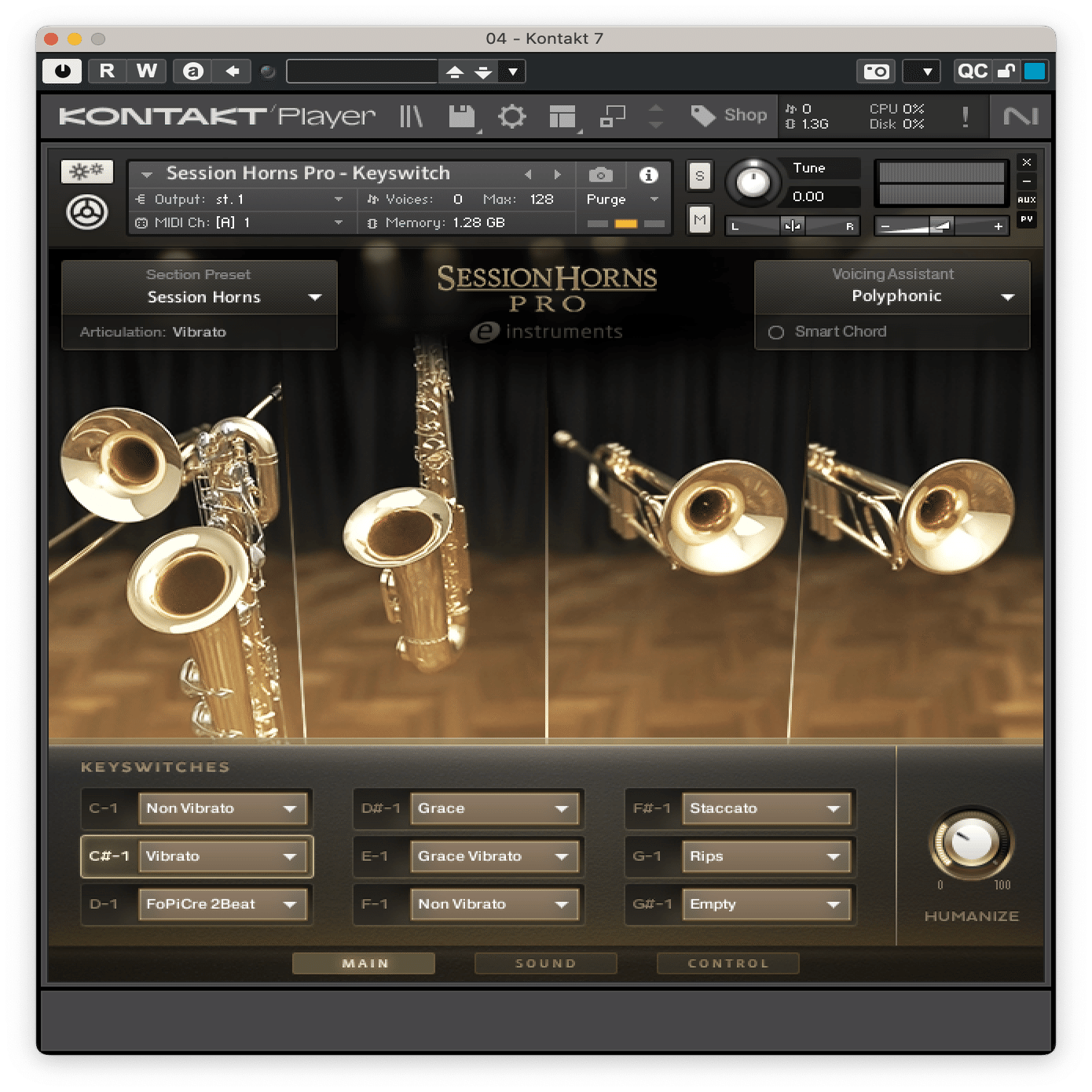The image size is (1092, 1092).
Task: Click the Session Horns Pro instrument icon
Action: pos(87,212)
